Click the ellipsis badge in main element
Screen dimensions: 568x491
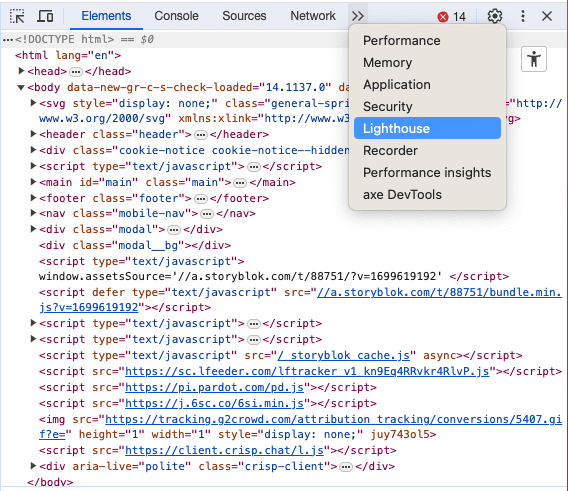point(240,183)
